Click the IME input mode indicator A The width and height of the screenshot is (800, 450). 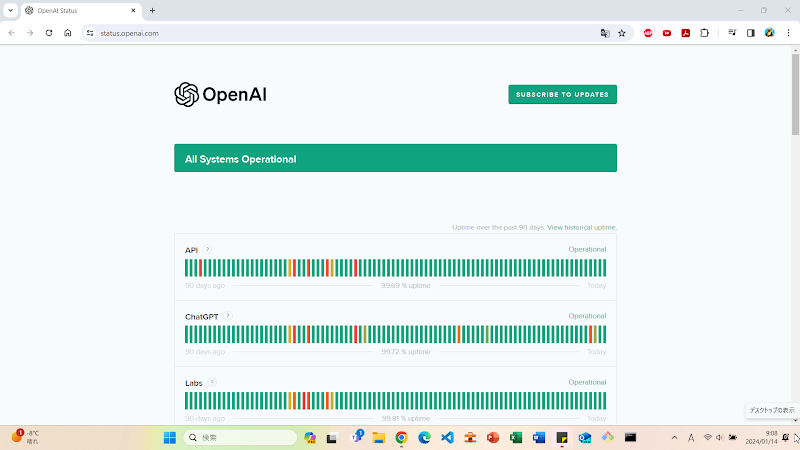click(x=691, y=438)
